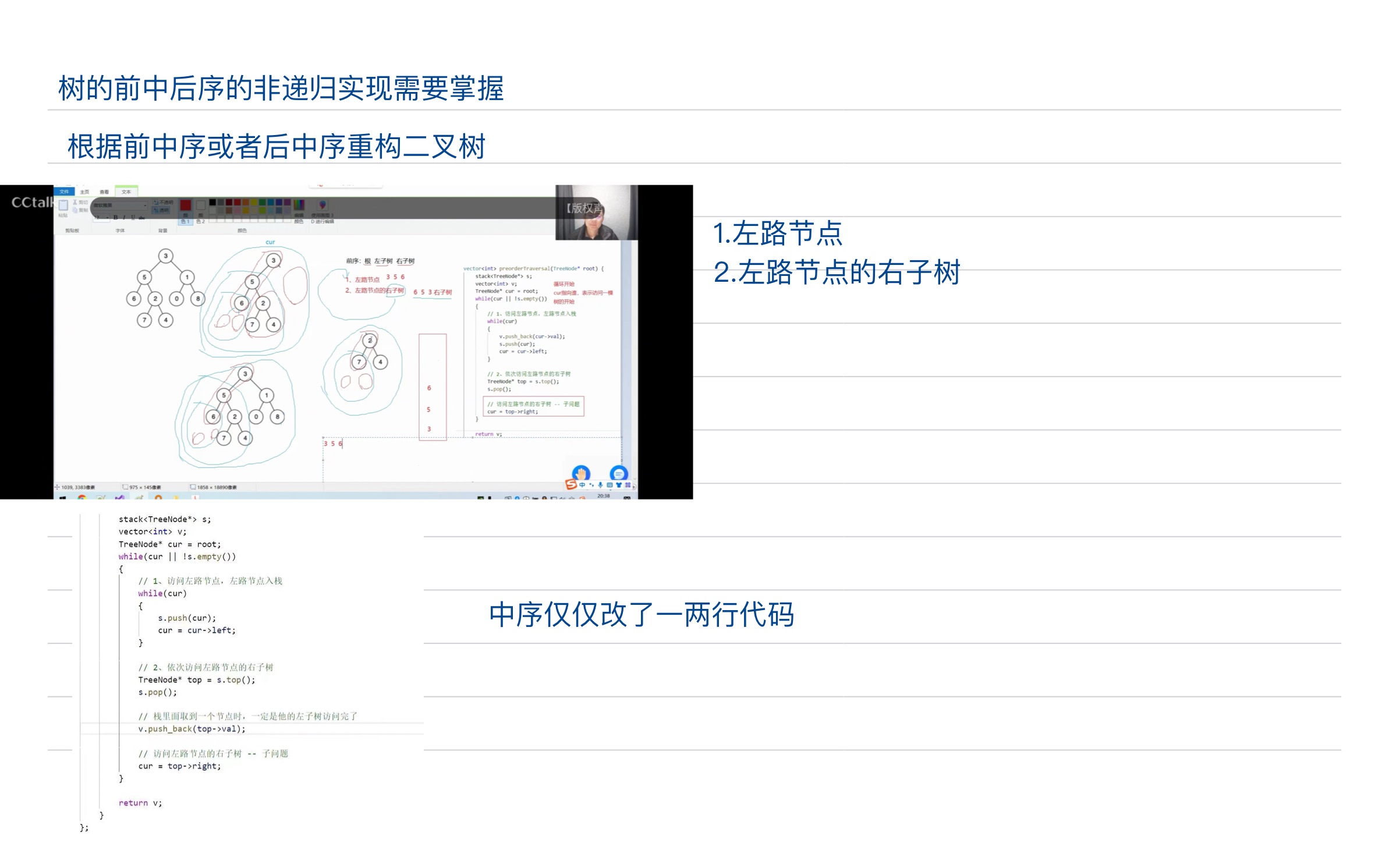Click the Paint 3D edit icon
The image size is (1389, 868).
[322, 205]
